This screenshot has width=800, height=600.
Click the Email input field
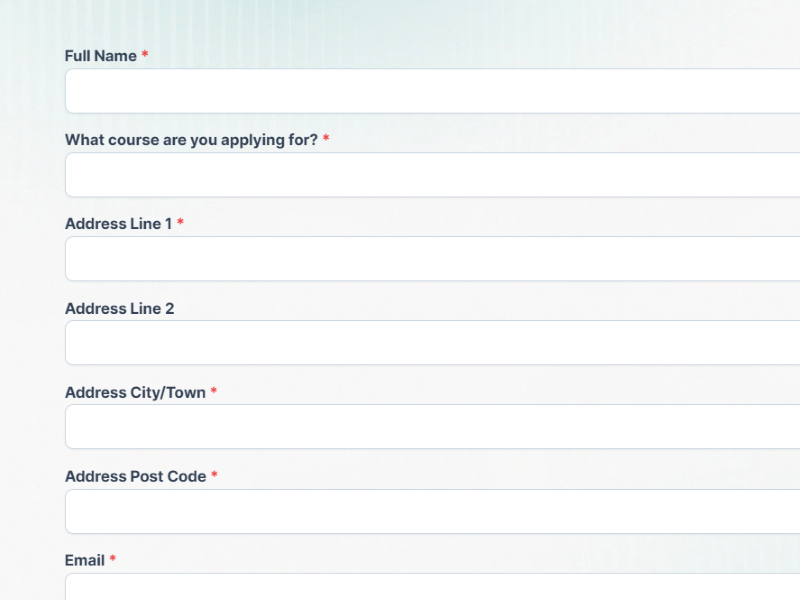(x=432, y=588)
